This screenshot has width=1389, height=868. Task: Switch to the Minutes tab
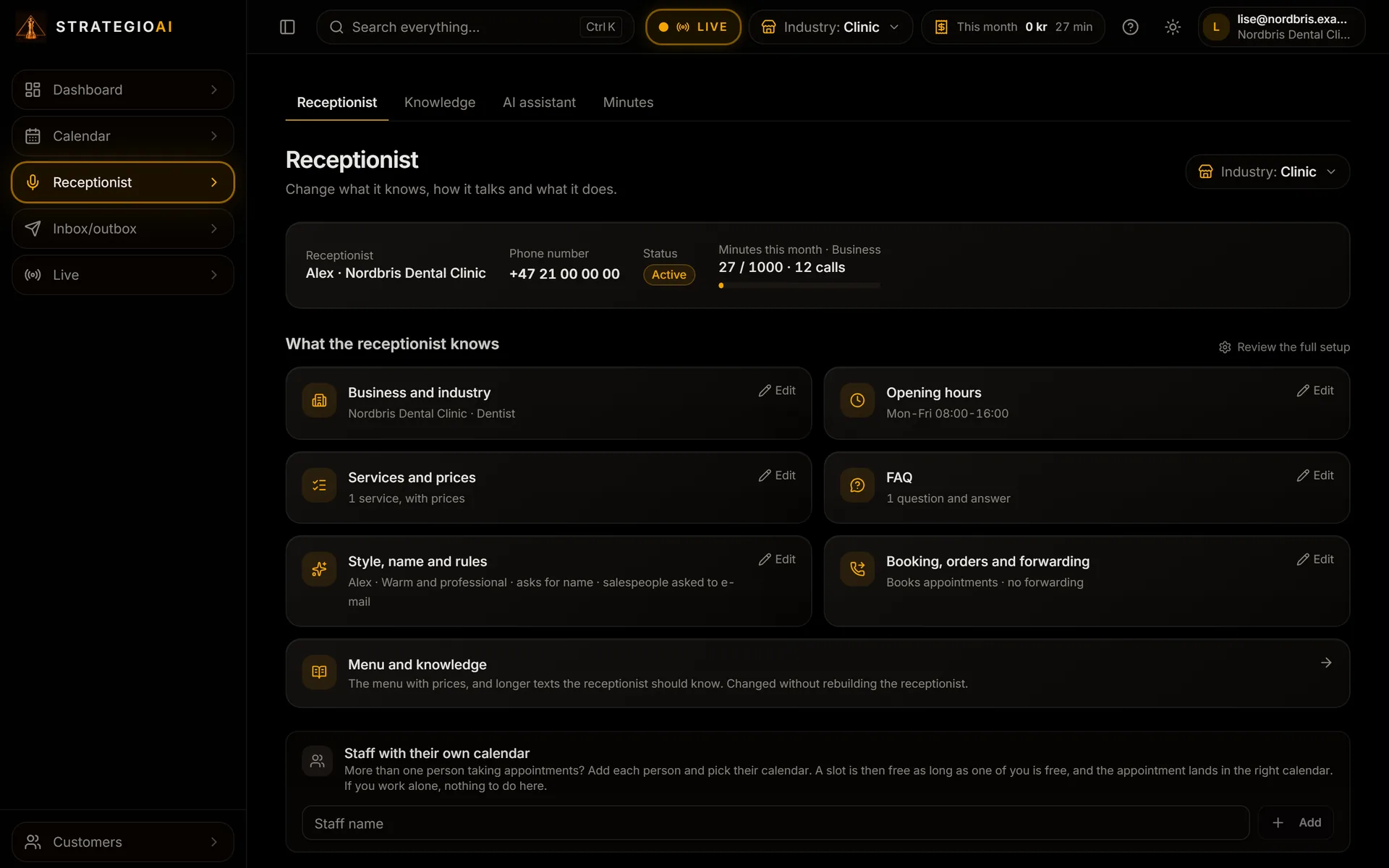tap(628, 103)
